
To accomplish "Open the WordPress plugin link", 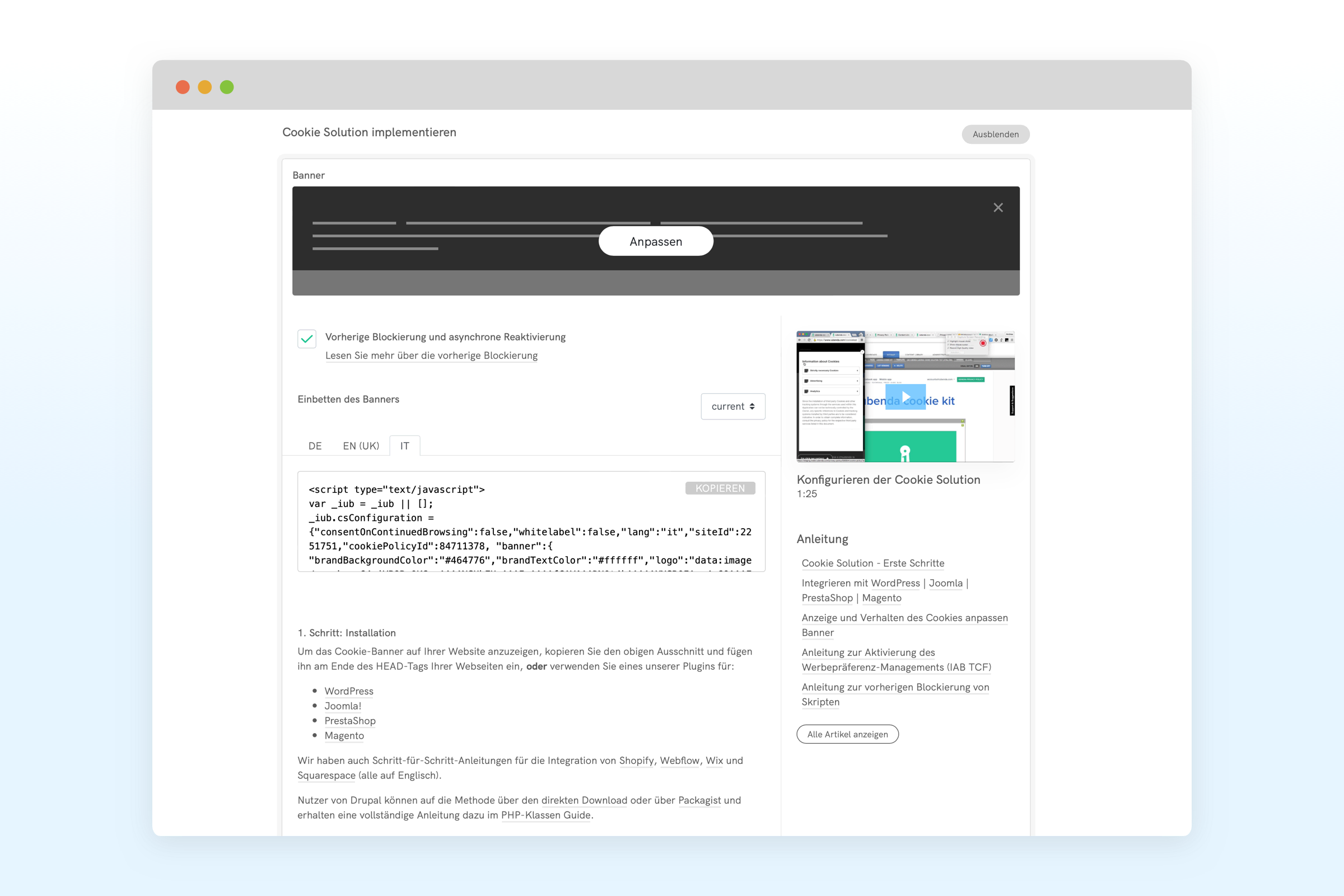I will coord(348,691).
